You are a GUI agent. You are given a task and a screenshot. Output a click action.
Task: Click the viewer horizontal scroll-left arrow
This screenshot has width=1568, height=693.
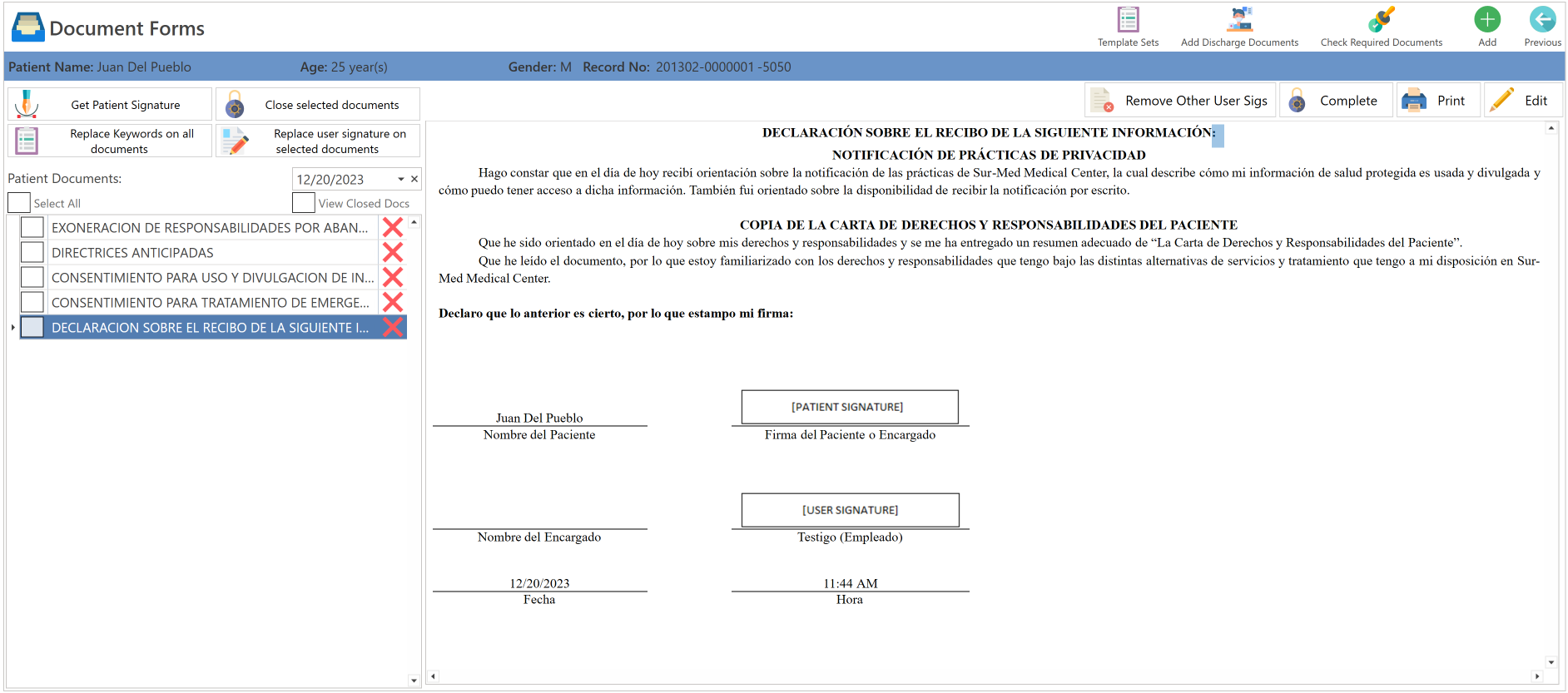[433, 676]
